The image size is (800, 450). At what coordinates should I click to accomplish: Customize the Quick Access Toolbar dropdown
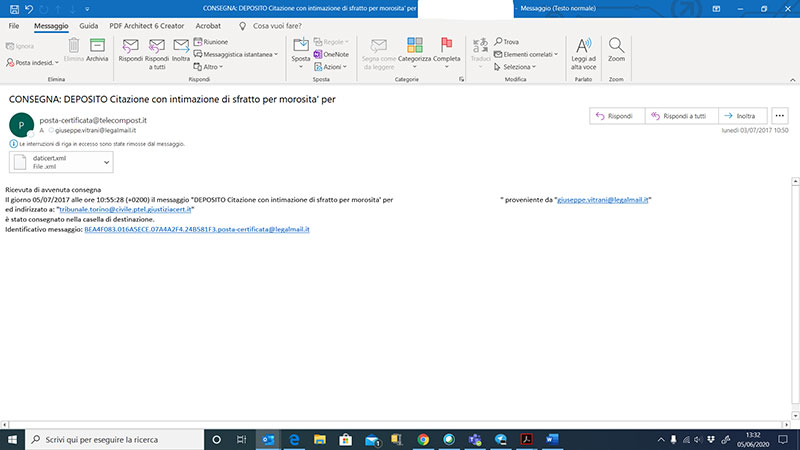tap(87, 9)
